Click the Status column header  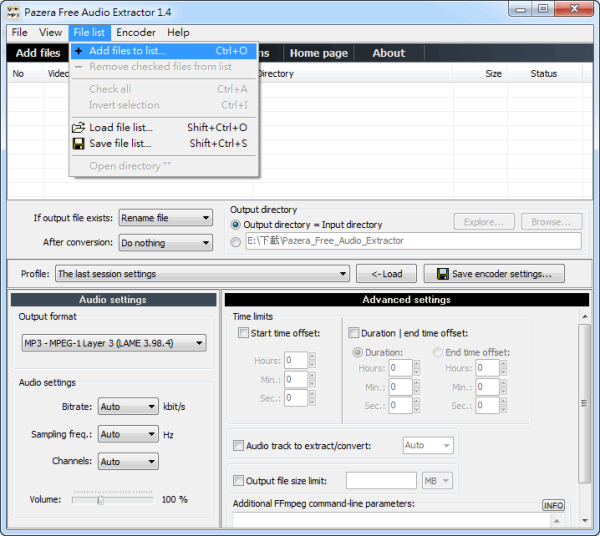pos(545,73)
